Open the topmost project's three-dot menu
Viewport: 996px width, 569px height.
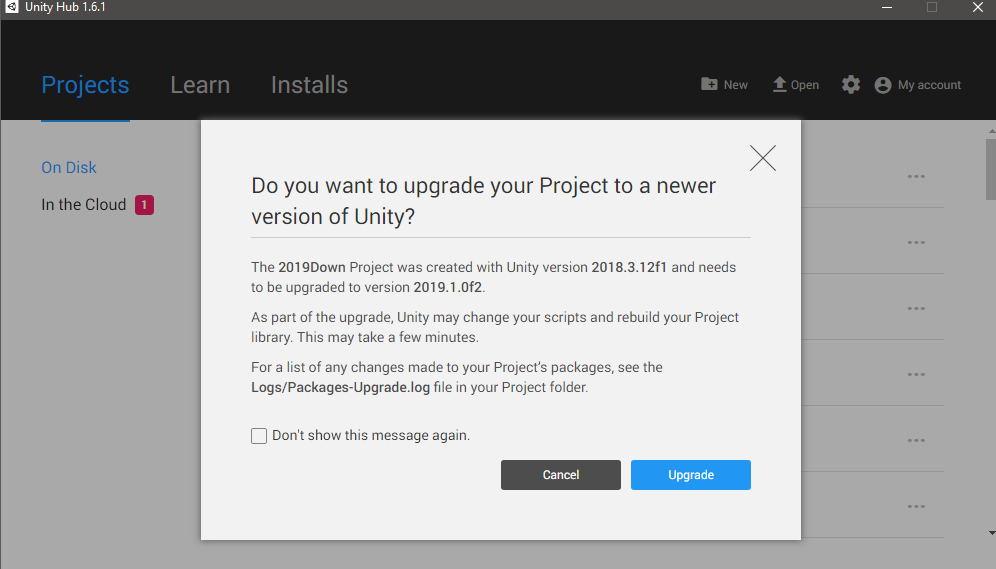coord(916,176)
